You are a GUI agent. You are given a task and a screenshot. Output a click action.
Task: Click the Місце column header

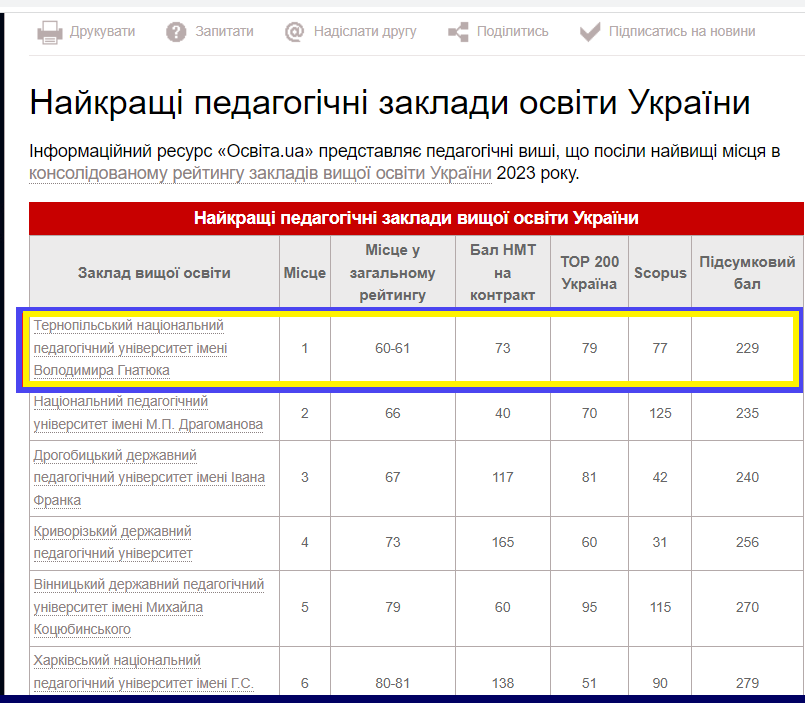tap(304, 273)
